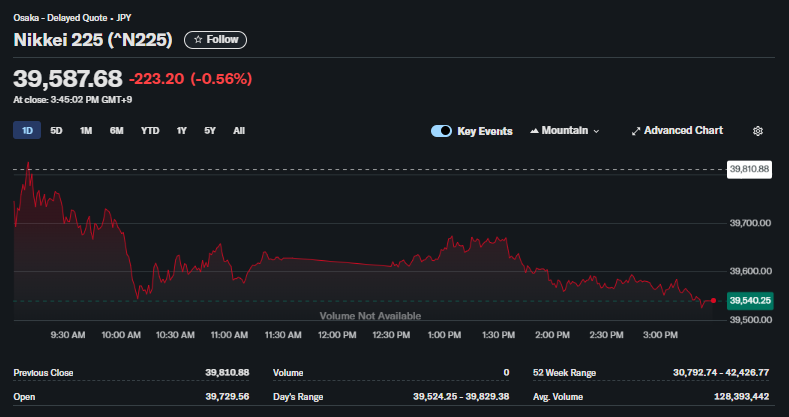Click the Volume Not Available text
Viewport: 789px width, 417px height.
[370, 316]
